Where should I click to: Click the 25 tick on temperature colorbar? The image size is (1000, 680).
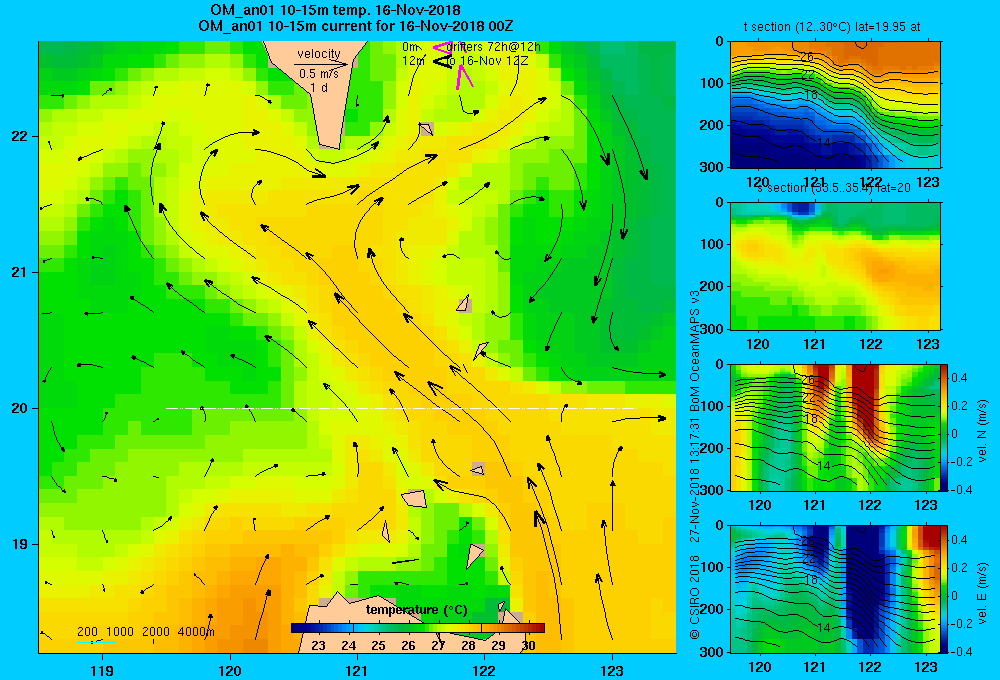pos(378,646)
